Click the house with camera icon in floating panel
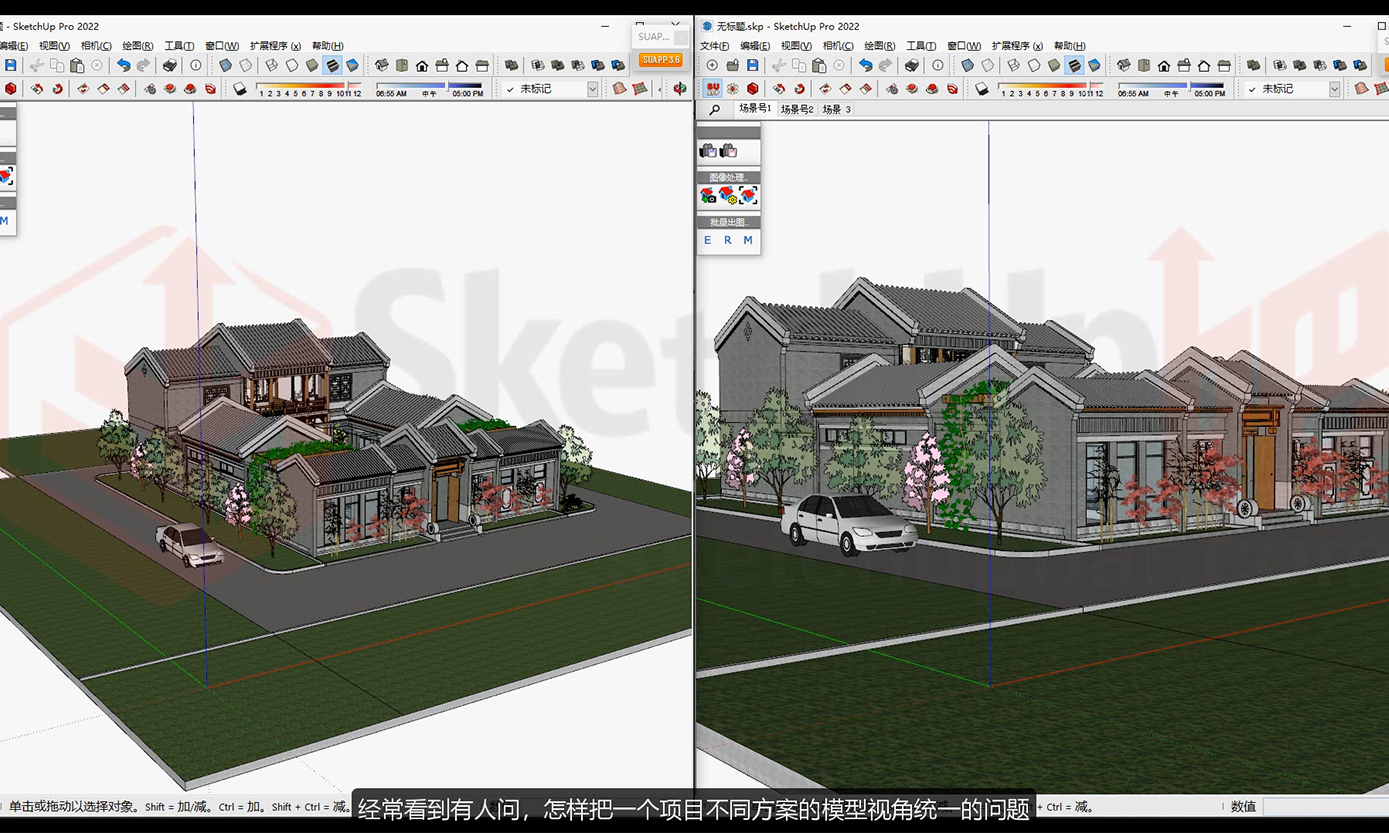Viewport: 1389px width, 833px height. pyautogui.click(x=708, y=196)
